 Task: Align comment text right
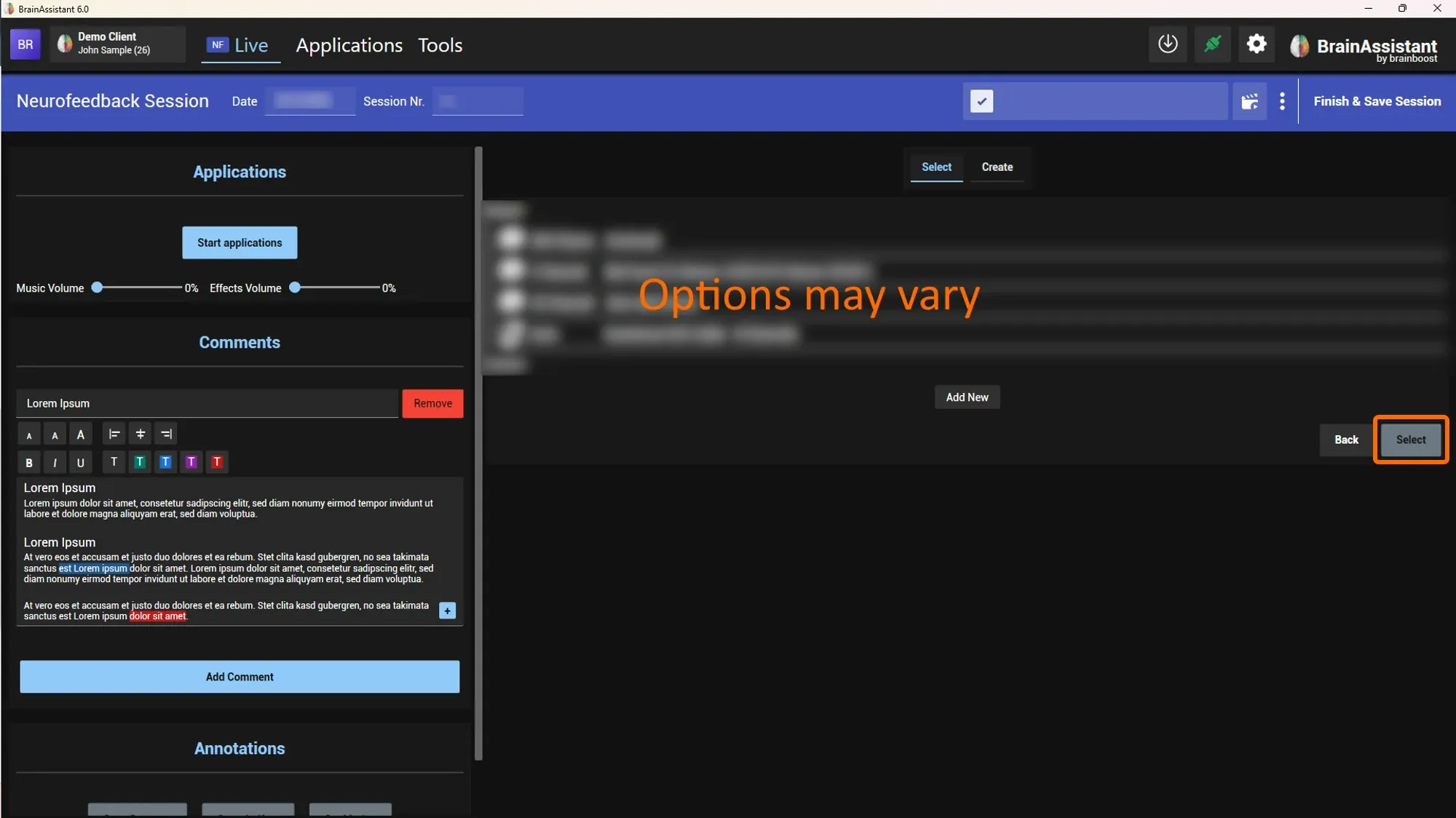click(x=166, y=434)
